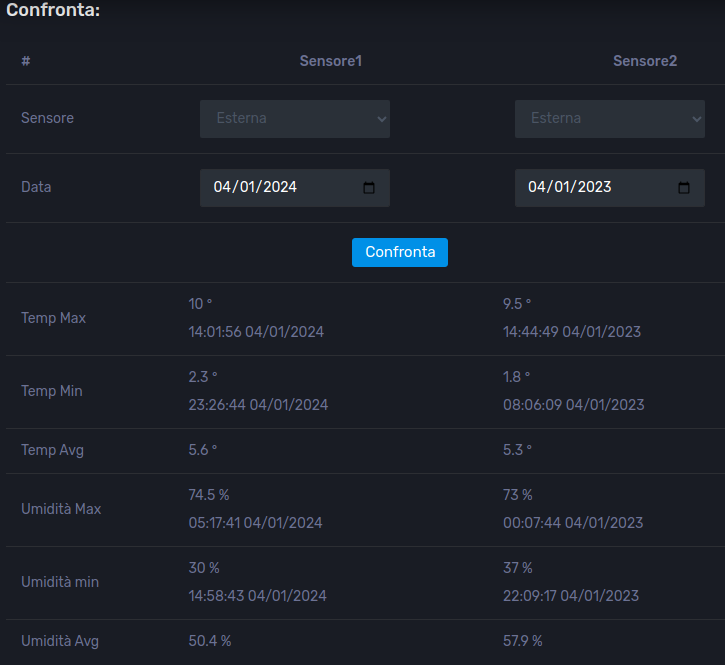Click the 08:06:09 04/01/2023 min temperature timestamp

[573, 405]
